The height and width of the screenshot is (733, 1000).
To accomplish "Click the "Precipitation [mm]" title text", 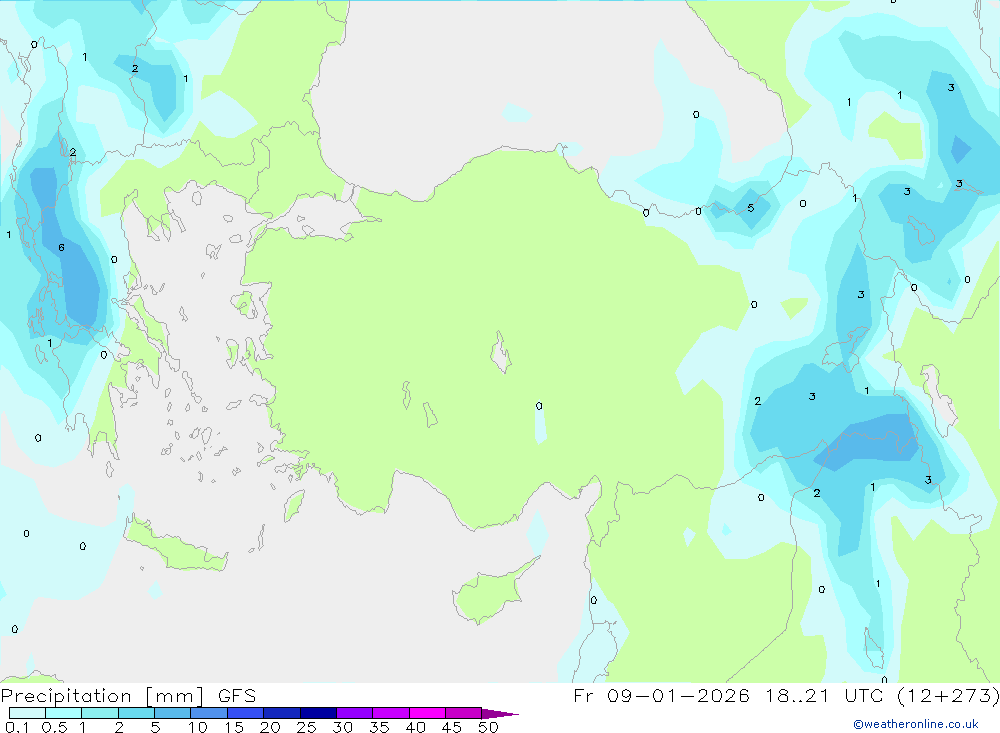I will (103, 696).
